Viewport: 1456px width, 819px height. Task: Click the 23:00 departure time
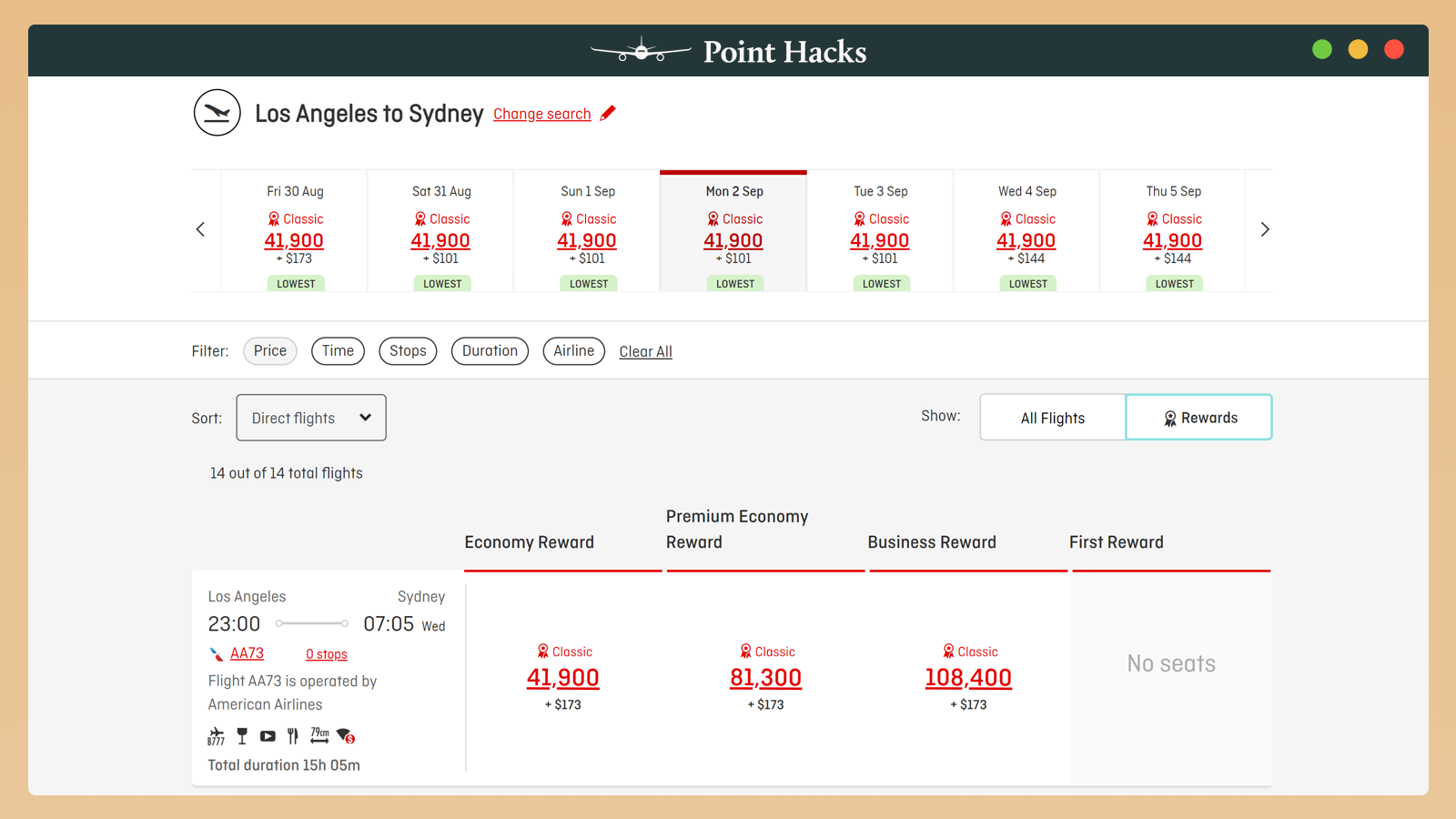pyautogui.click(x=234, y=624)
